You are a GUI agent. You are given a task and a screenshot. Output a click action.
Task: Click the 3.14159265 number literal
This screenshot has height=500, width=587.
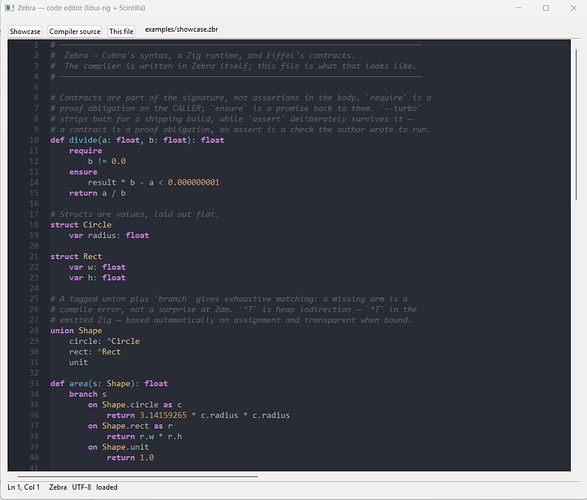coord(163,415)
